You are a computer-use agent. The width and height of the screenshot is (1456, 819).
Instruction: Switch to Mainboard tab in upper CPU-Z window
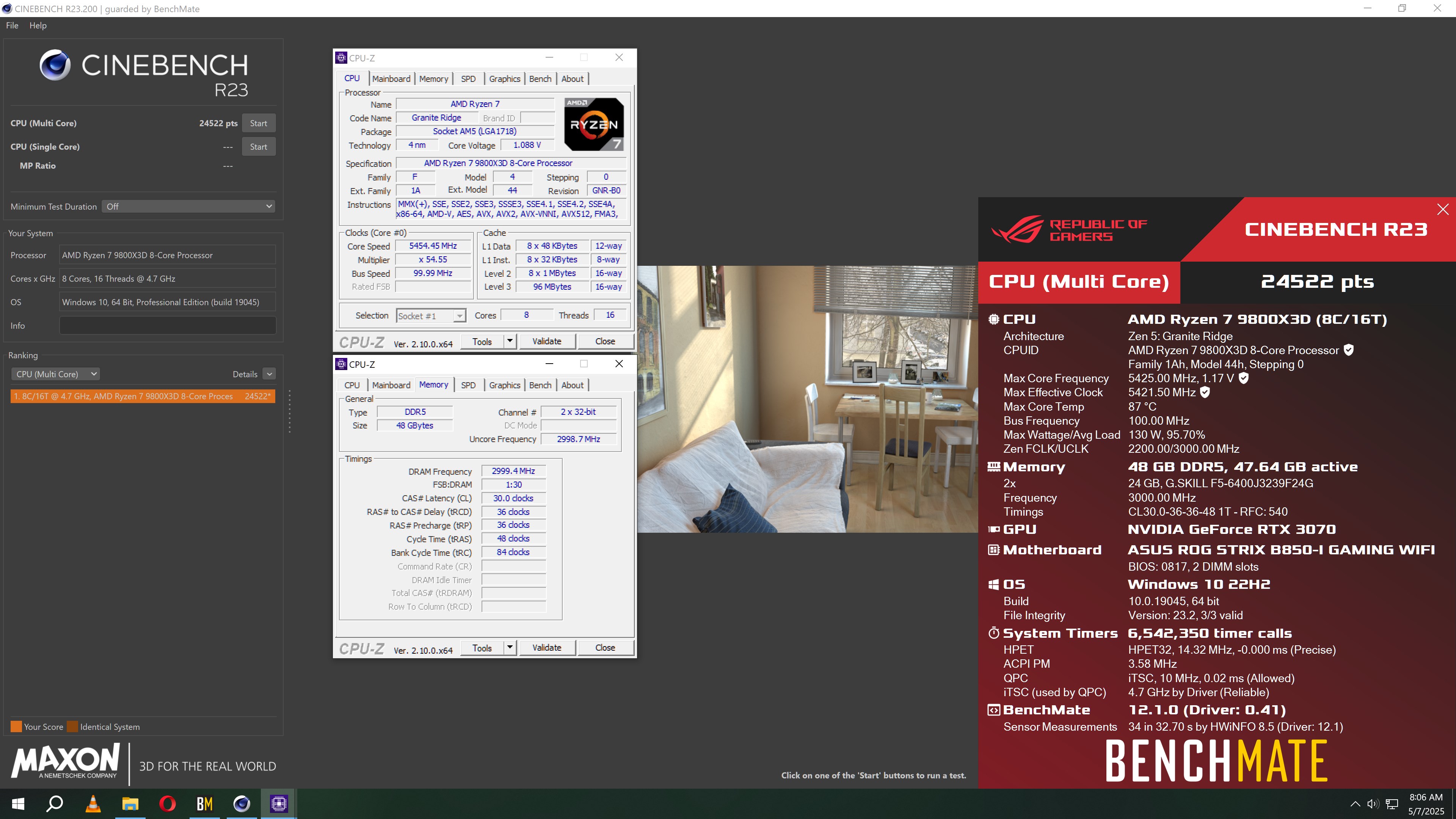[391, 78]
